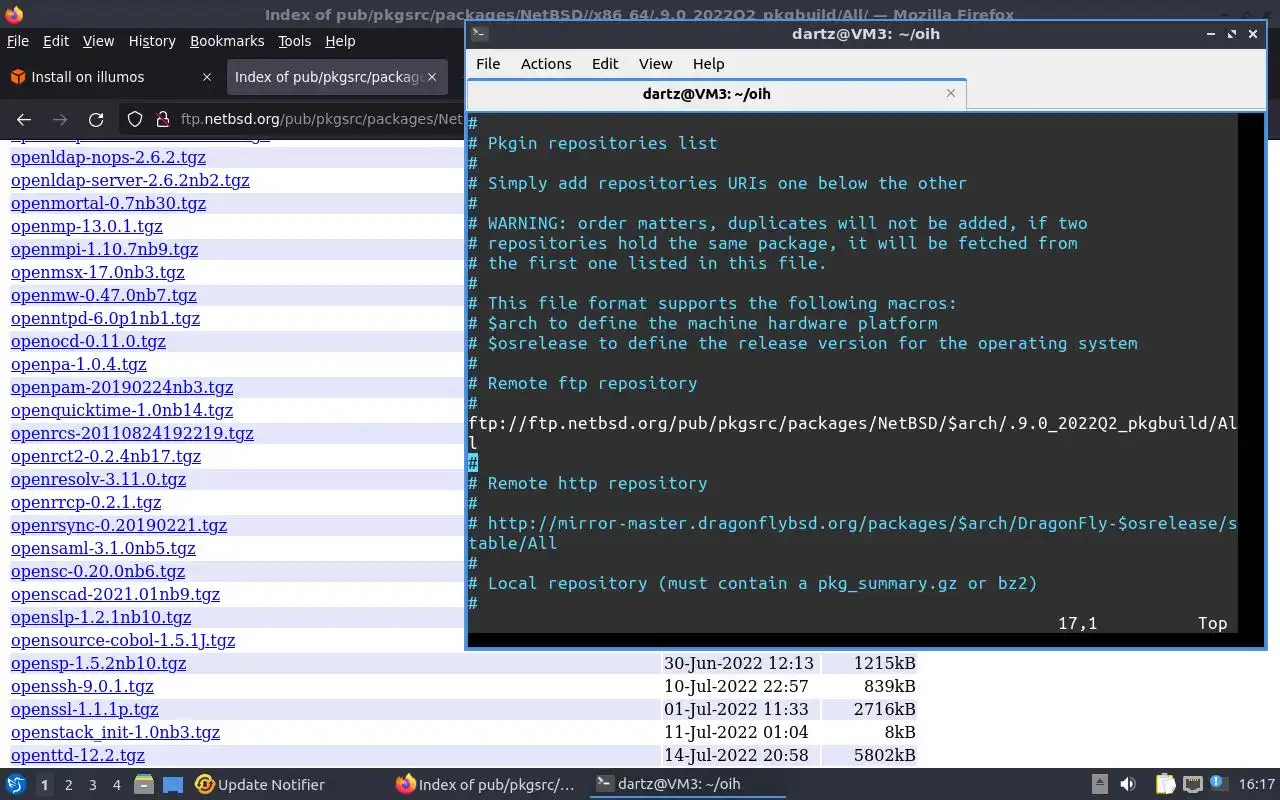Download openssh-9.0.1.tgz
Screen dimensions: 1280x800
(x=82, y=686)
